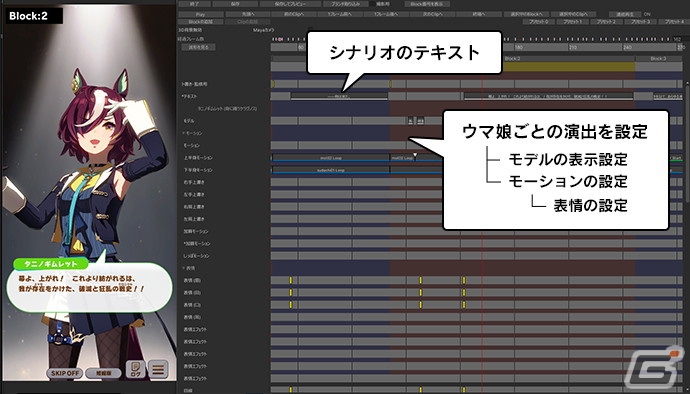Jump to end with 終端へ button

pos(478,15)
